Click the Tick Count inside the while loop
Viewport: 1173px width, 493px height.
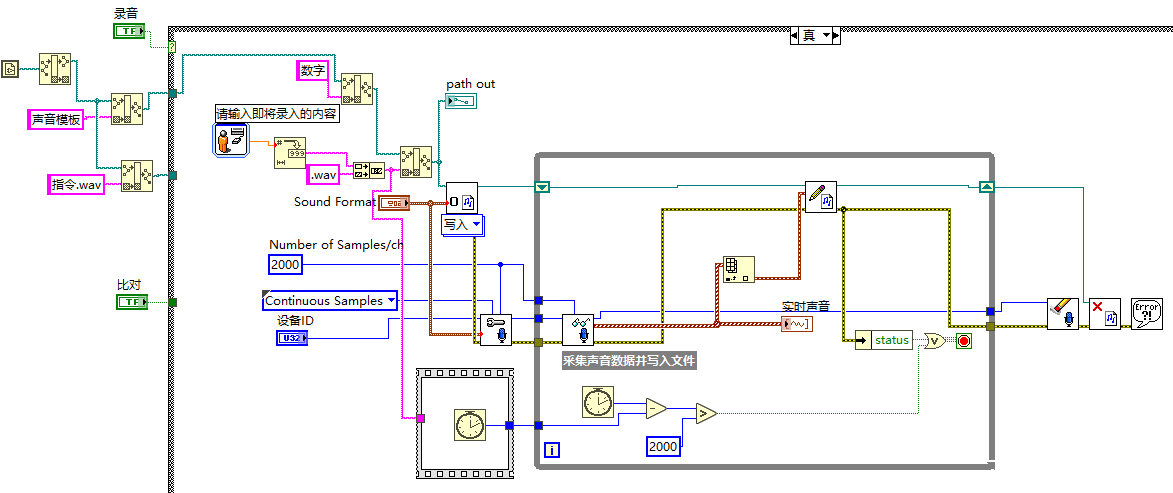point(598,401)
